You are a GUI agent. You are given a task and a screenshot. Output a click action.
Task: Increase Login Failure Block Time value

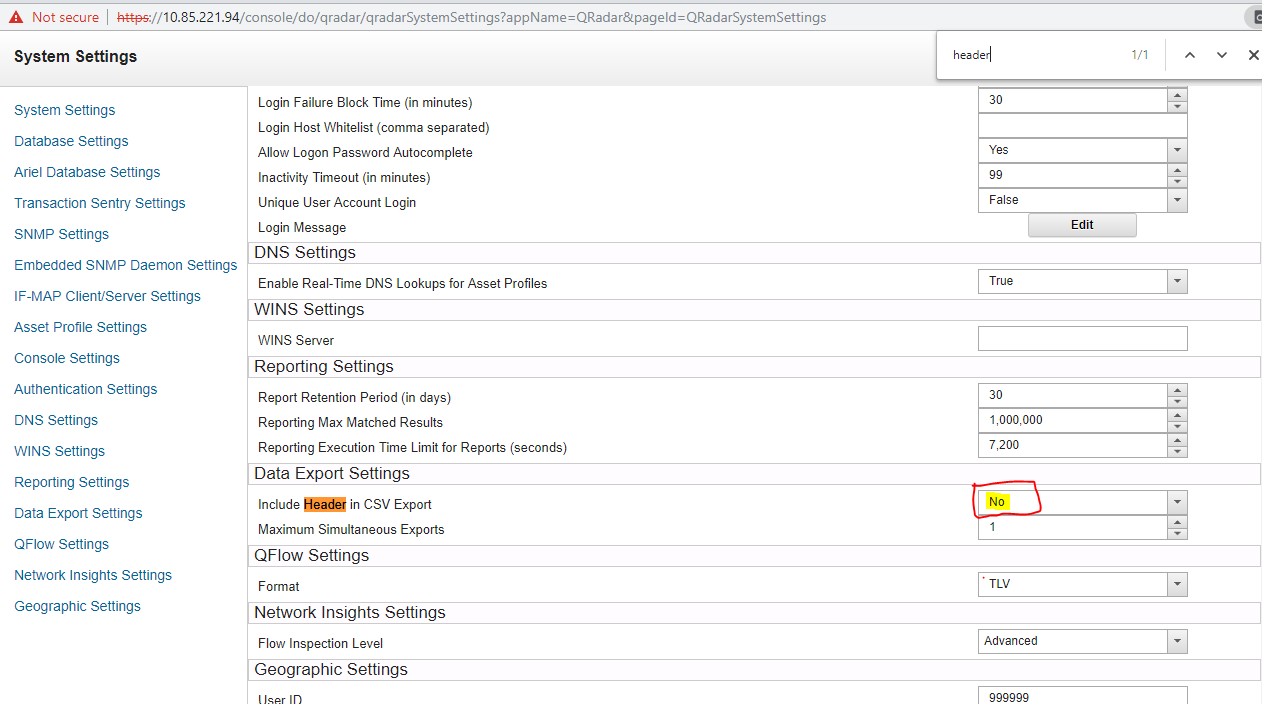tap(1177, 95)
